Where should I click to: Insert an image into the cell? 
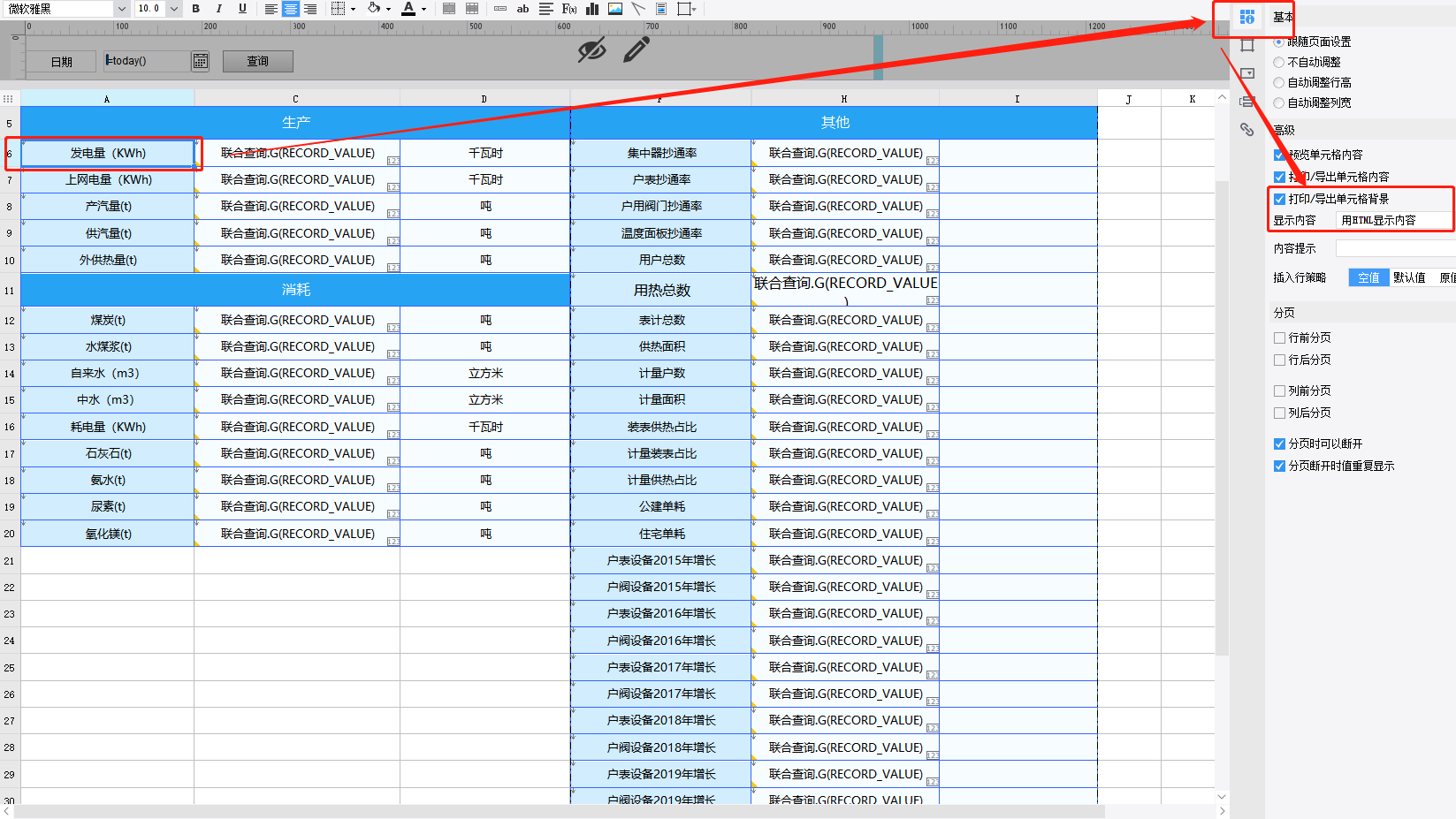pyautogui.click(x=615, y=9)
